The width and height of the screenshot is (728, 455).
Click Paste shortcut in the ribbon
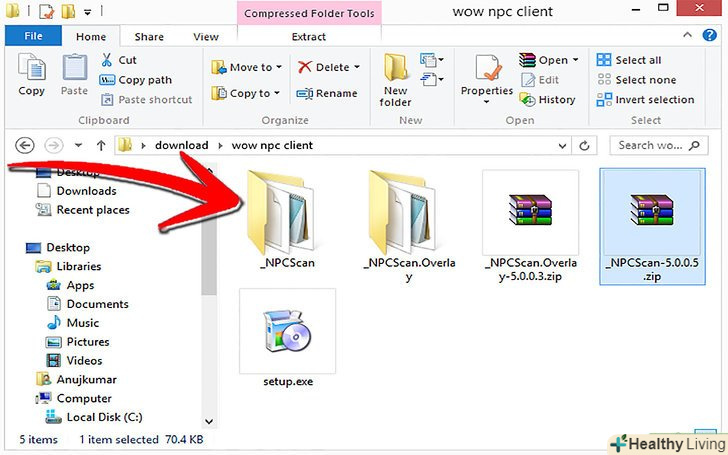tap(146, 99)
